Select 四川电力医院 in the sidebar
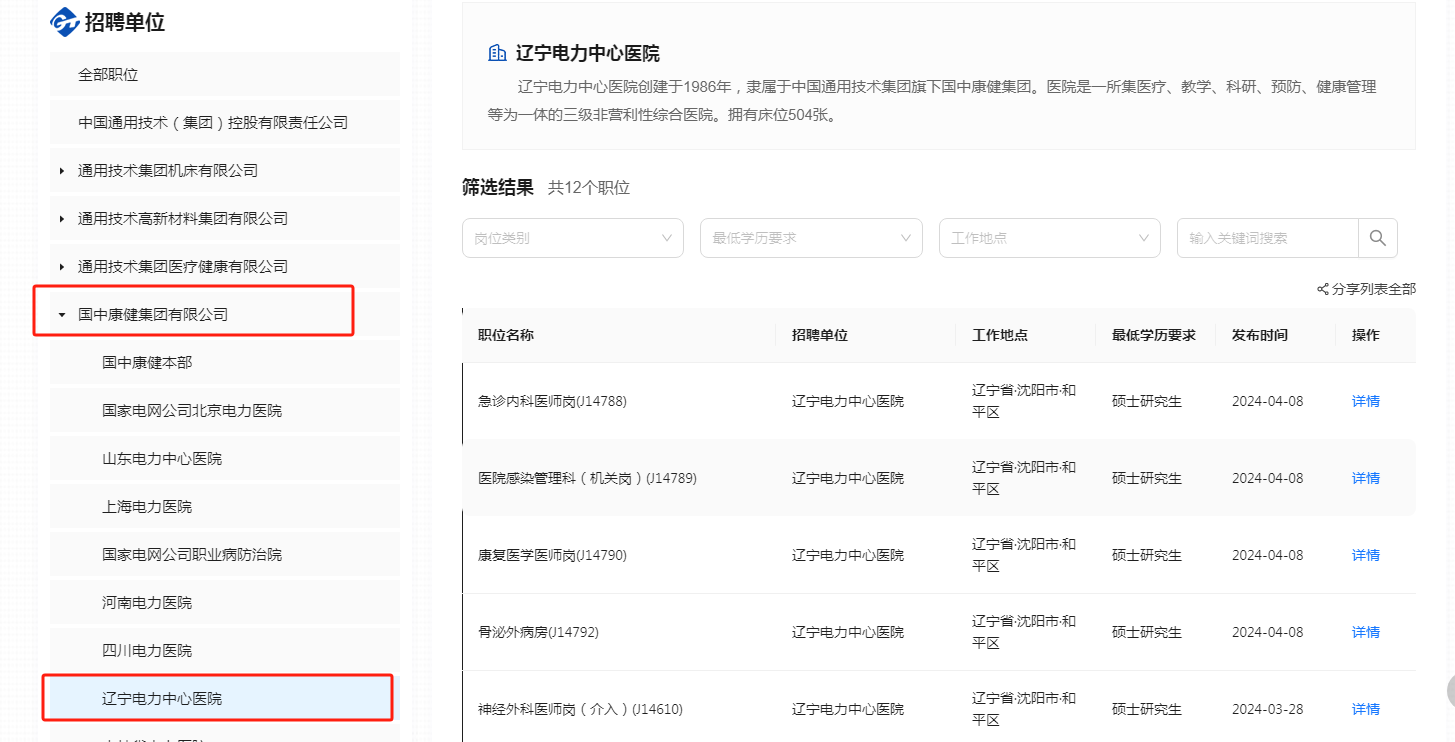This screenshot has height=742, width=1455. coord(147,651)
